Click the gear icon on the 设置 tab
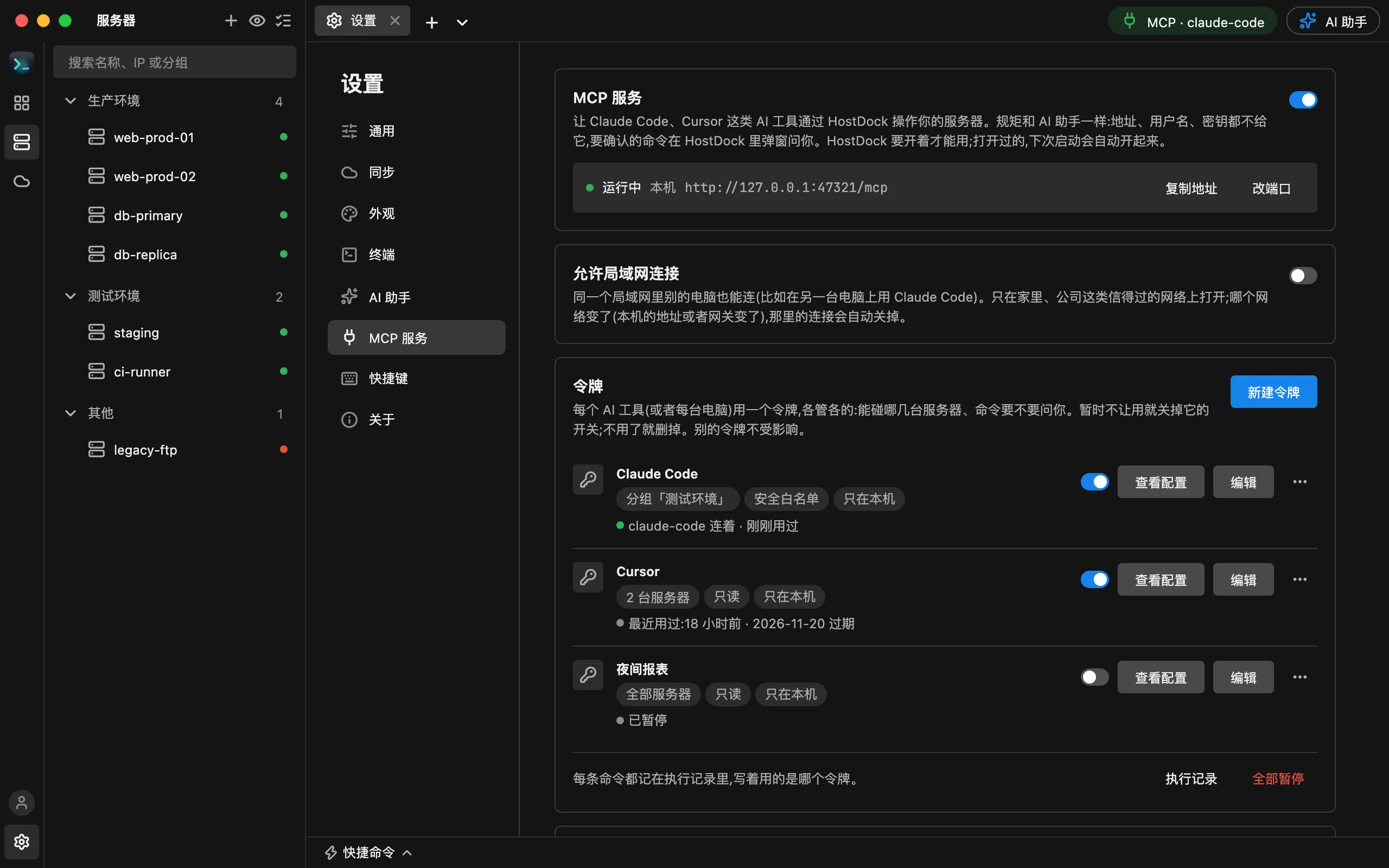Image resolution: width=1389 pixels, height=868 pixels. [x=334, y=21]
